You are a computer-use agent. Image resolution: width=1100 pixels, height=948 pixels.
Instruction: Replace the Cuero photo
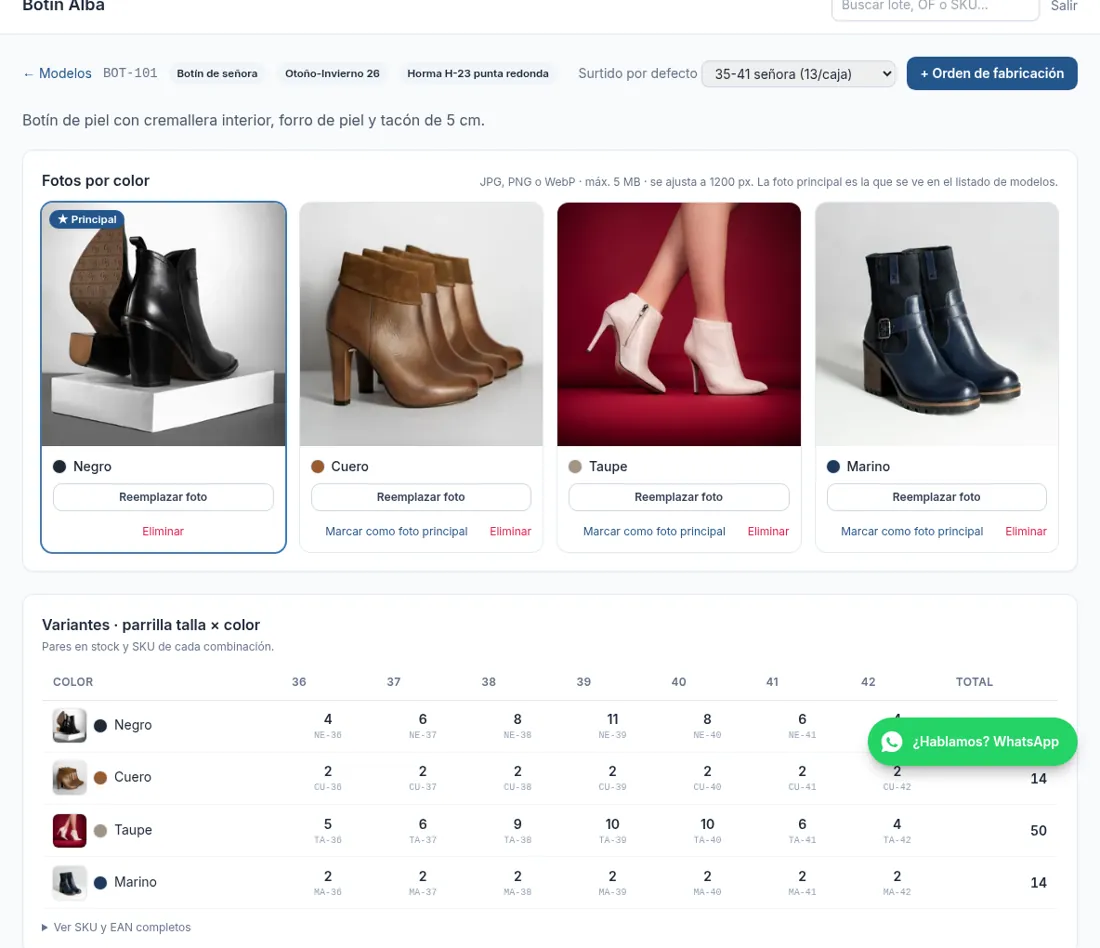(421, 497)
